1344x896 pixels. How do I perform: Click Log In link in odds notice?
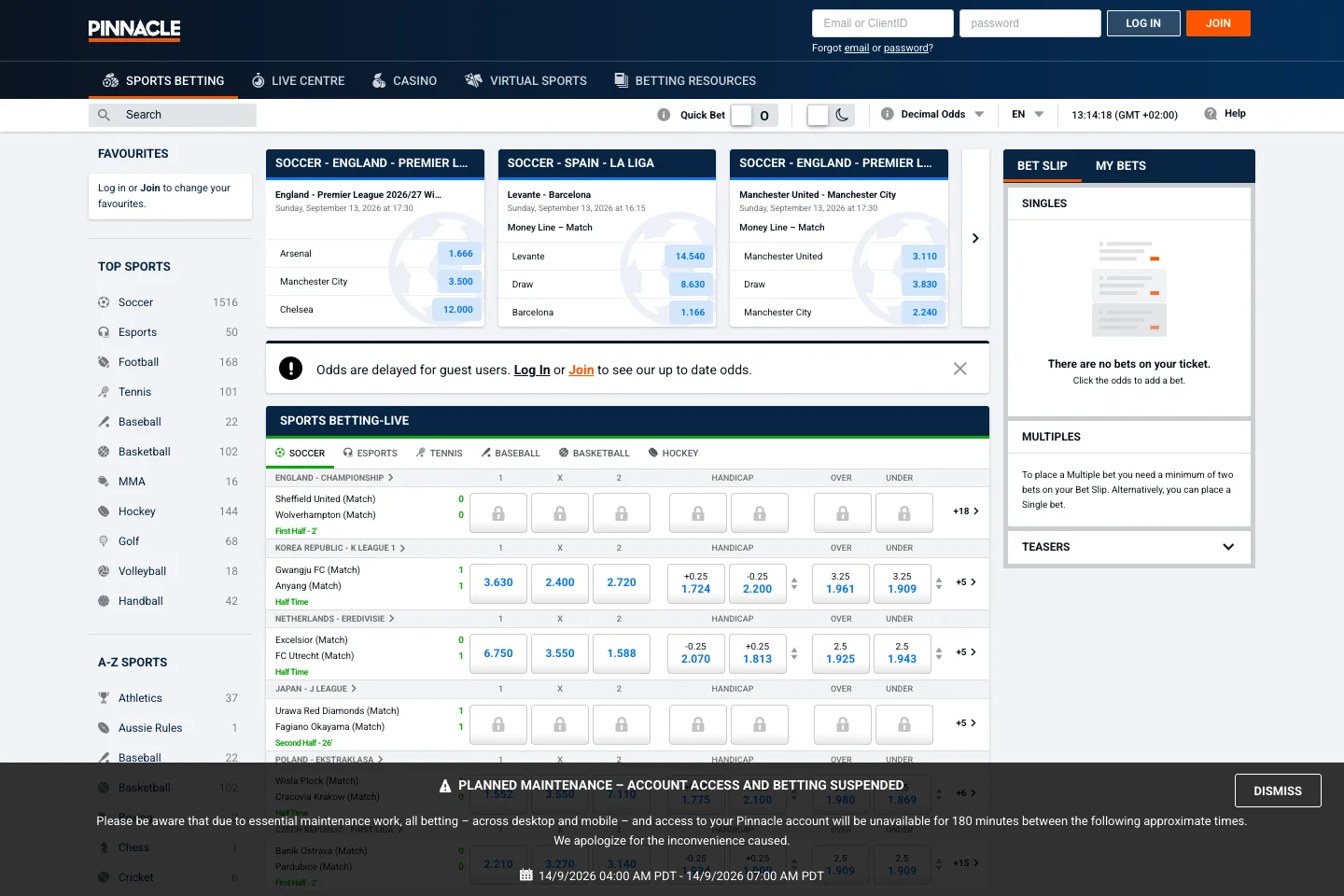click(x=532, y=371)
